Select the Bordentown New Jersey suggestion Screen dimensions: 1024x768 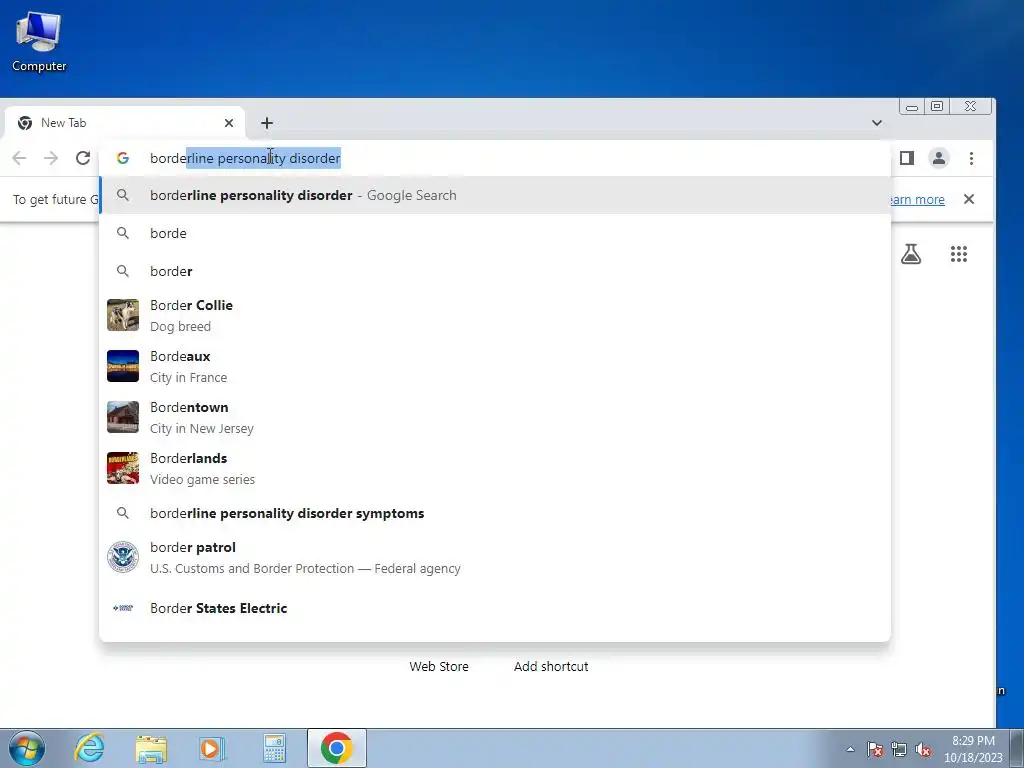495,417
